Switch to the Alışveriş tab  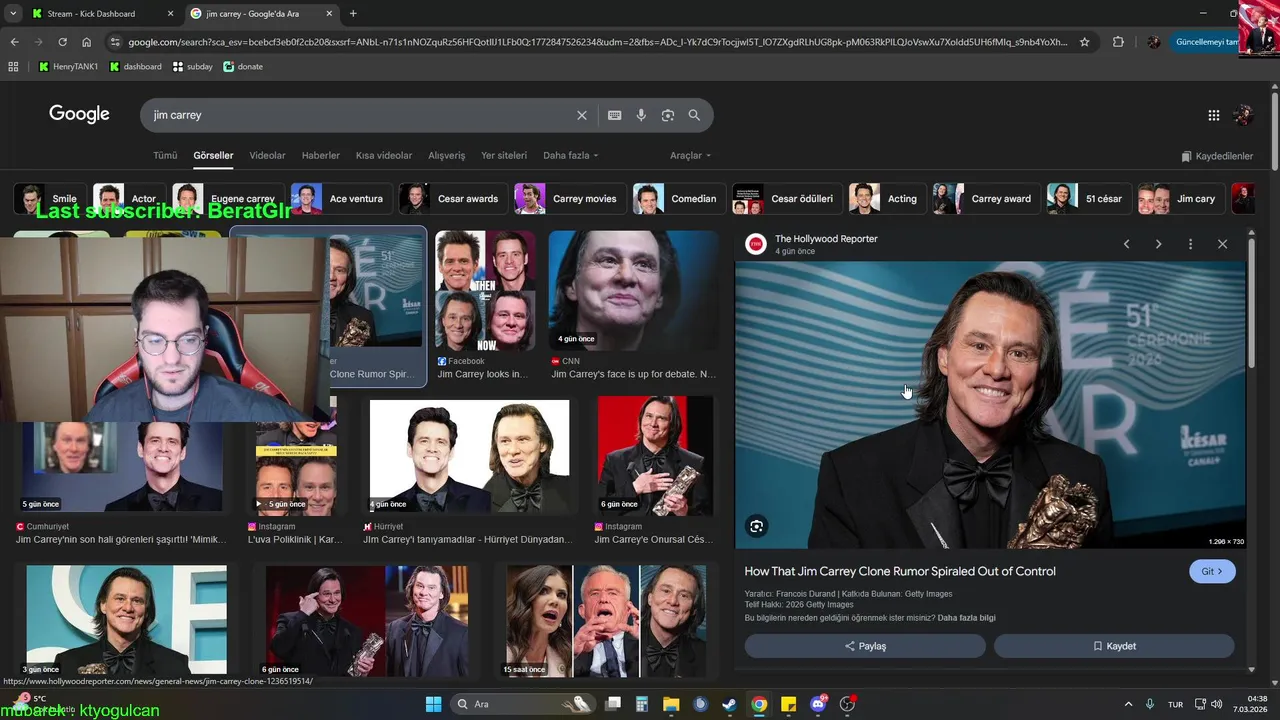point(447,156)
